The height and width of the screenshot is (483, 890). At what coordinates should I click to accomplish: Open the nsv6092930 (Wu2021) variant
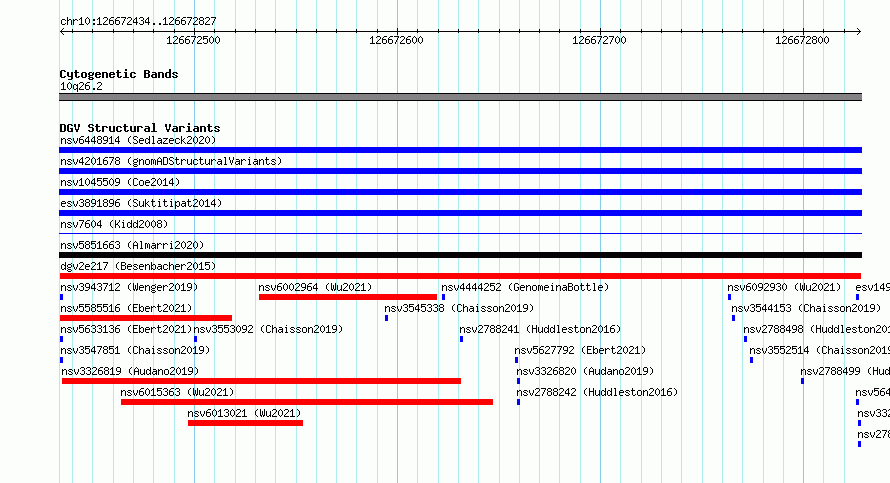tap(784, 287)
